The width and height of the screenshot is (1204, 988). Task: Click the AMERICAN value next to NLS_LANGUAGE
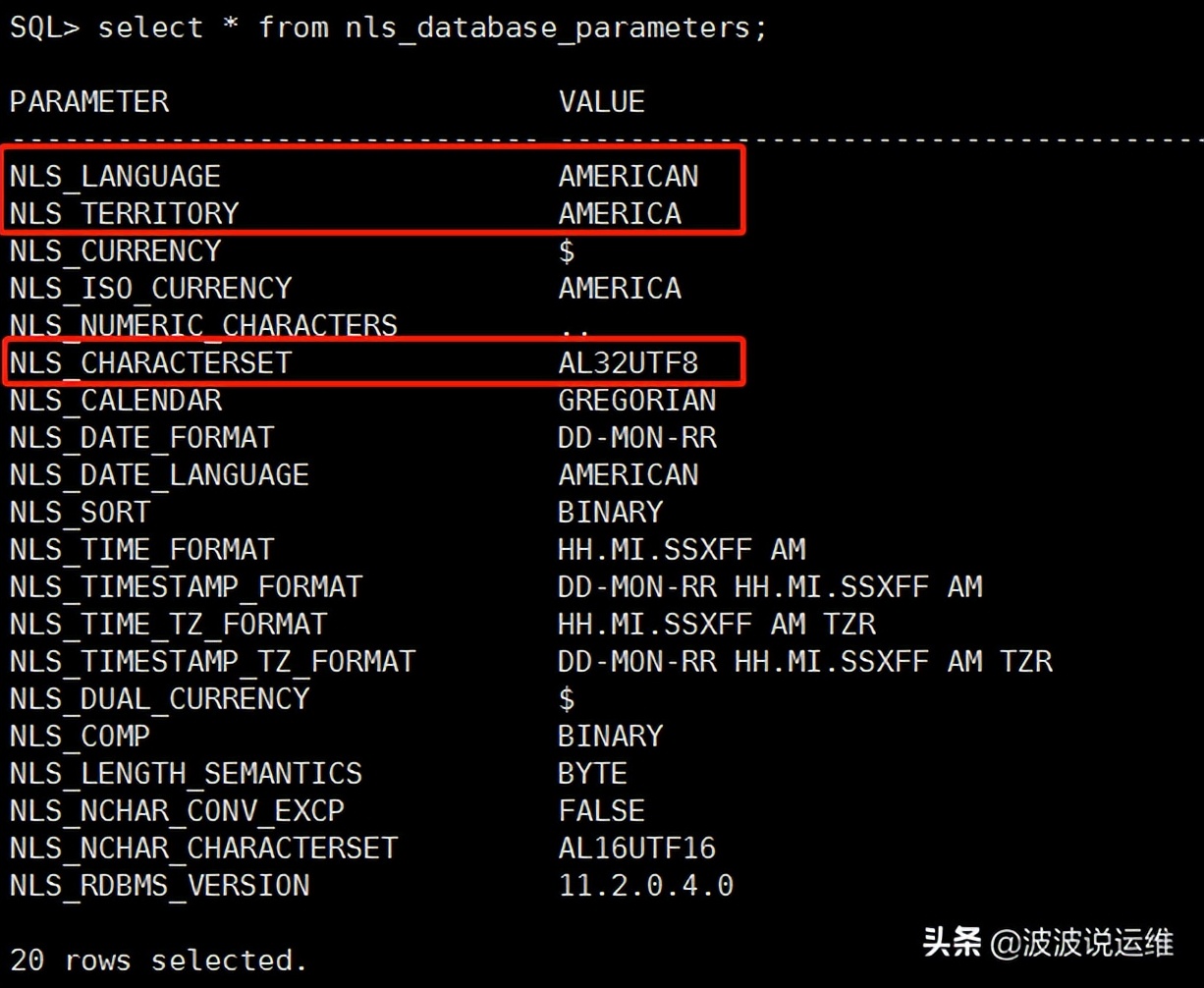point(629,176)
